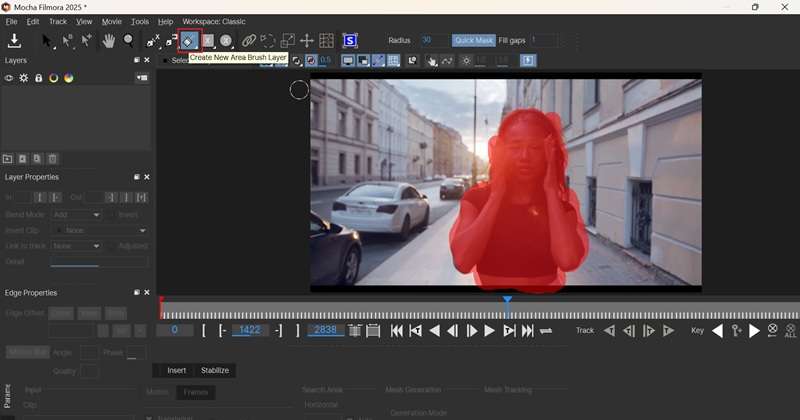Open the Blend Mode dropdown
Viewport: 800px width, 420px height.
76,215
